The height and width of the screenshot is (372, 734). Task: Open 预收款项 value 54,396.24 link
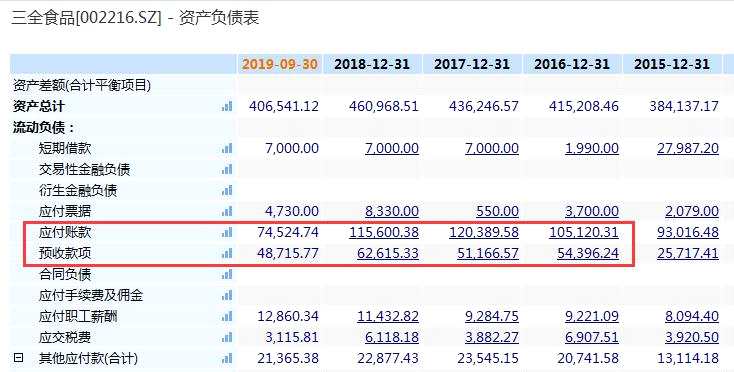click(x=587, y=254)
